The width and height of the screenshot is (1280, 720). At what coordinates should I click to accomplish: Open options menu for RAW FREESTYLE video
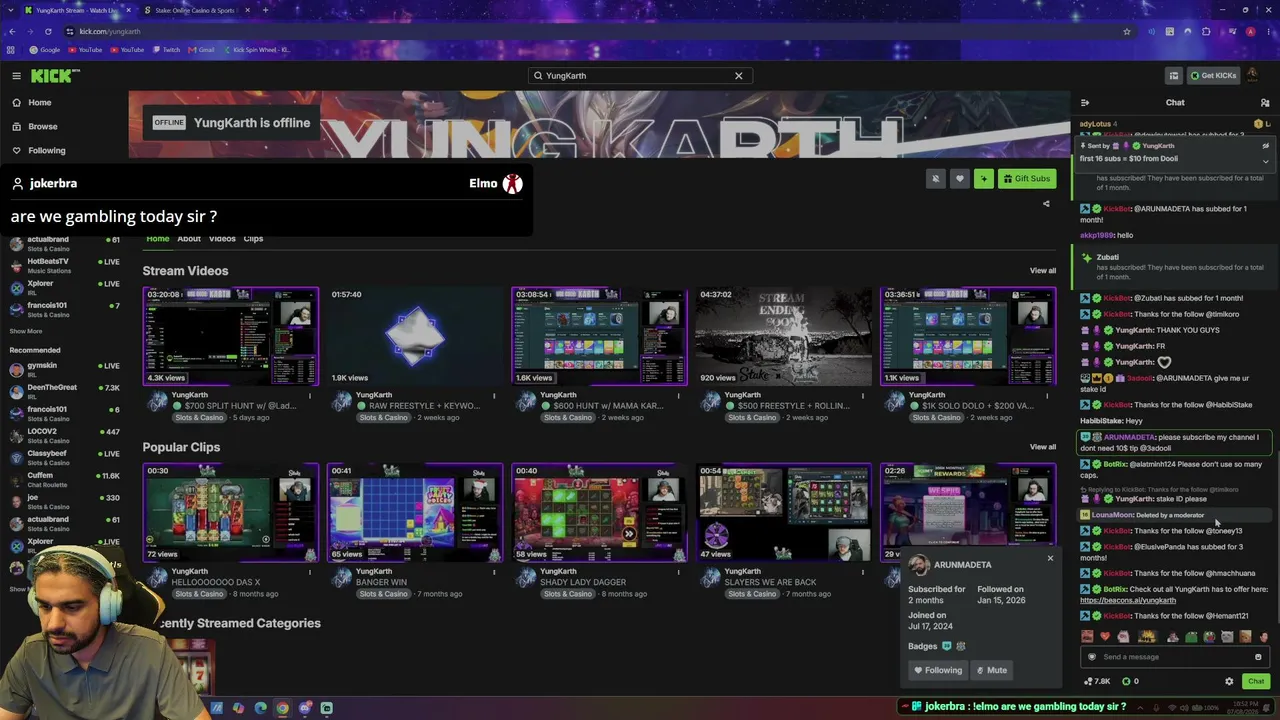494,396
